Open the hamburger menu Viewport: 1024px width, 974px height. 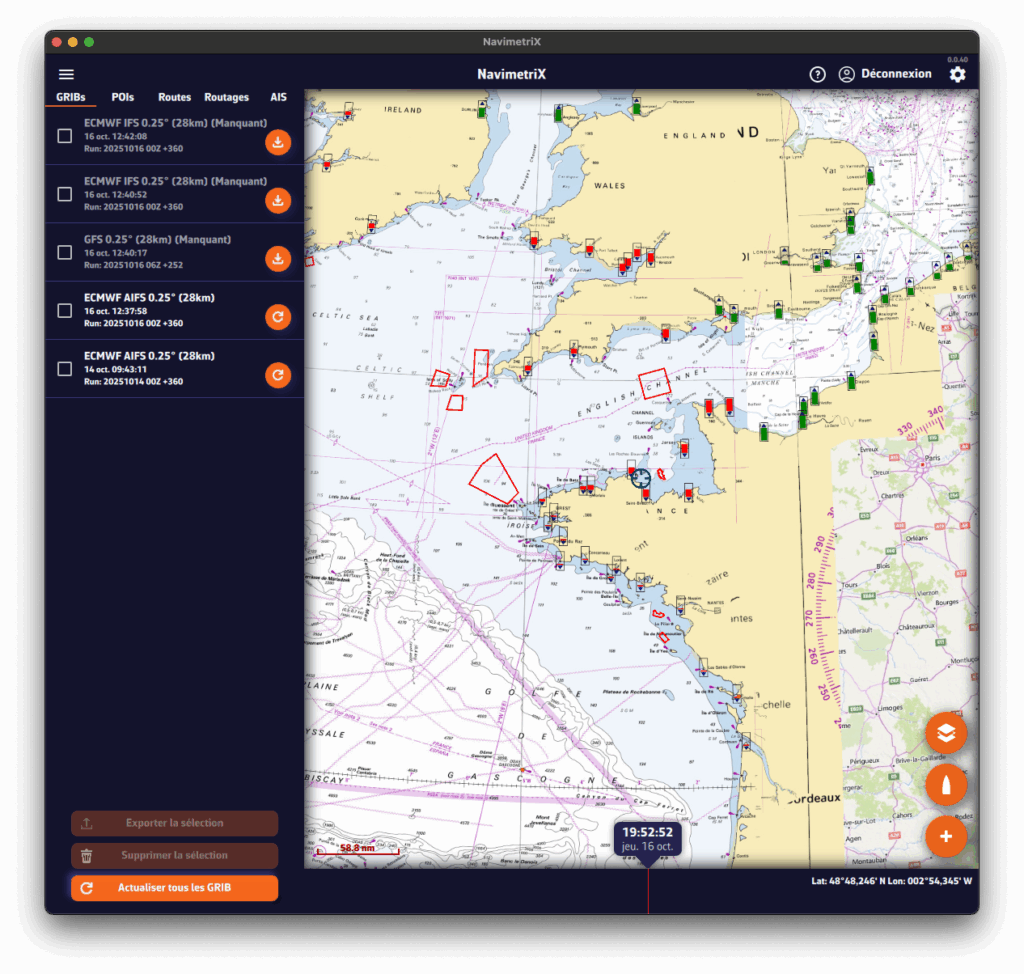point(67,74)
